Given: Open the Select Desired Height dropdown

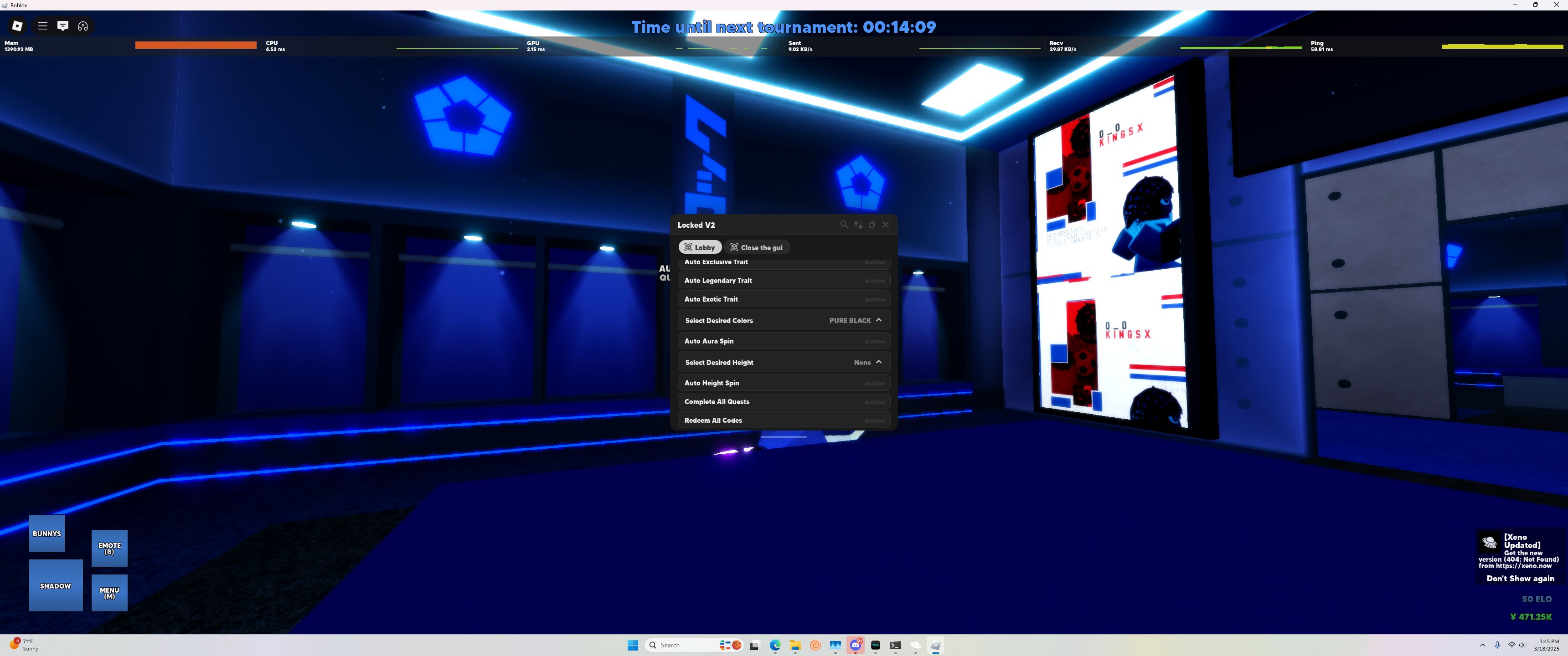Looking at the screenshot, I should [x=784, y=362].
